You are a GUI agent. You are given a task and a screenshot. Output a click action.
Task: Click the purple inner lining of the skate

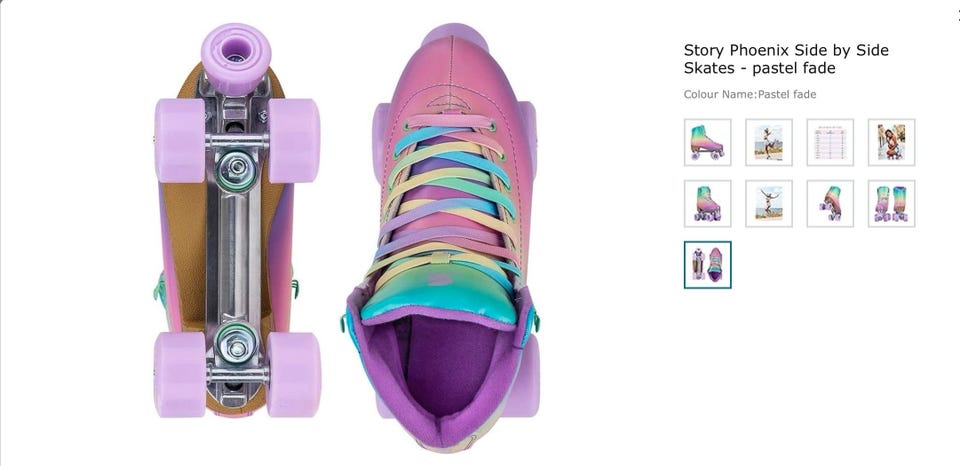click(x=445, y=360)
